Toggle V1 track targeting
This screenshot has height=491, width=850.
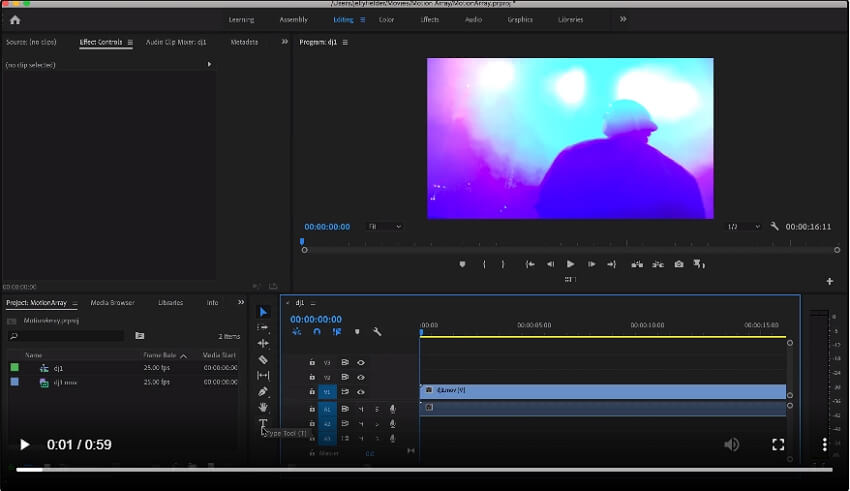[327, 392]
